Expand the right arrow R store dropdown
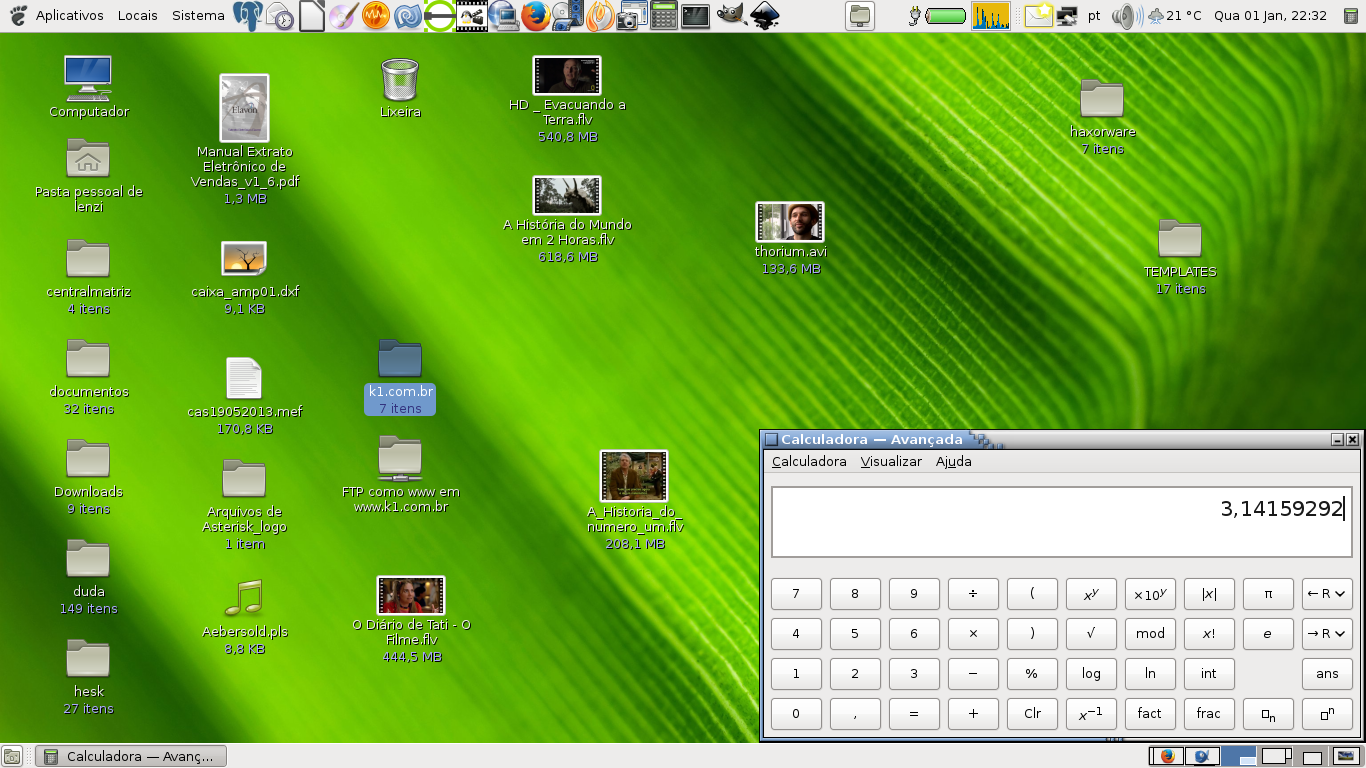The height and width of the screenshot is (768, 1366). [x=1327, y=634]
